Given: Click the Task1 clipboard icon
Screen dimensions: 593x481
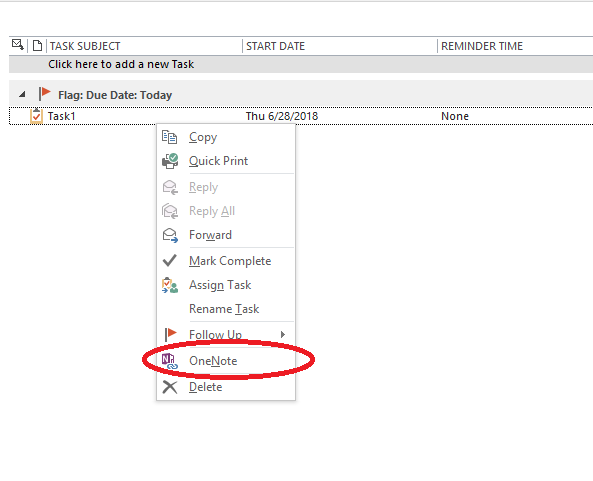Looking at the screenshot, I should (x=36, y=116).
